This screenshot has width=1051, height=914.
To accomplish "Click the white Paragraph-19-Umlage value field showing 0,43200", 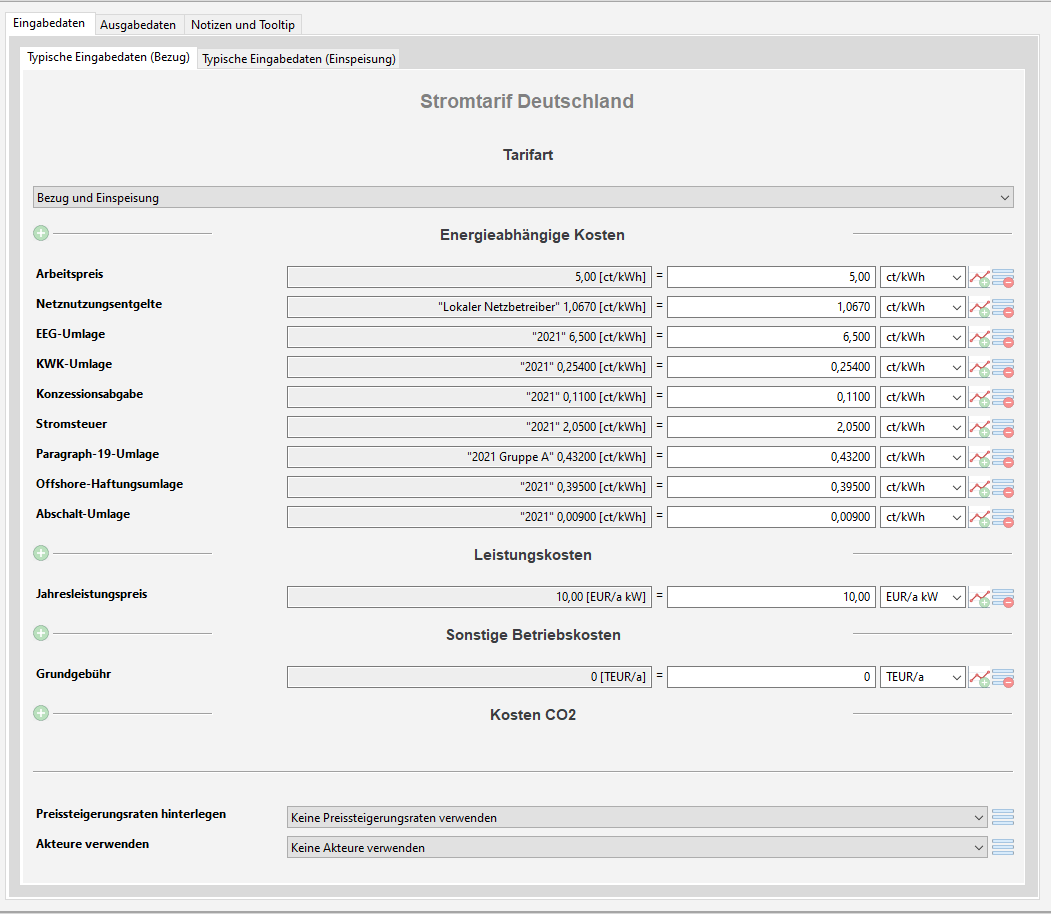I will coord(771,457).
